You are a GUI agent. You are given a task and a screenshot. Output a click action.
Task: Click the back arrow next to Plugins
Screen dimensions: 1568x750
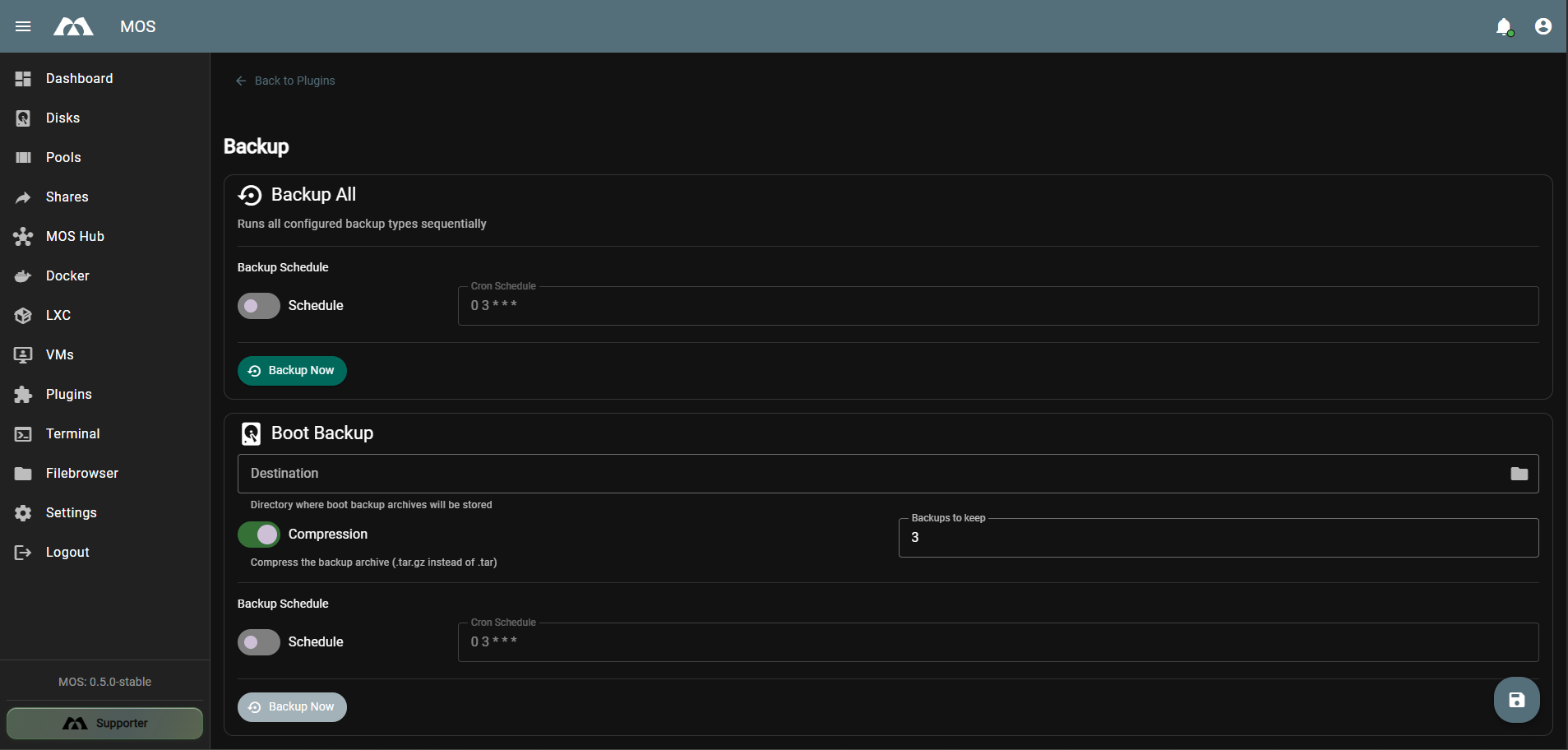click(241, 81)
